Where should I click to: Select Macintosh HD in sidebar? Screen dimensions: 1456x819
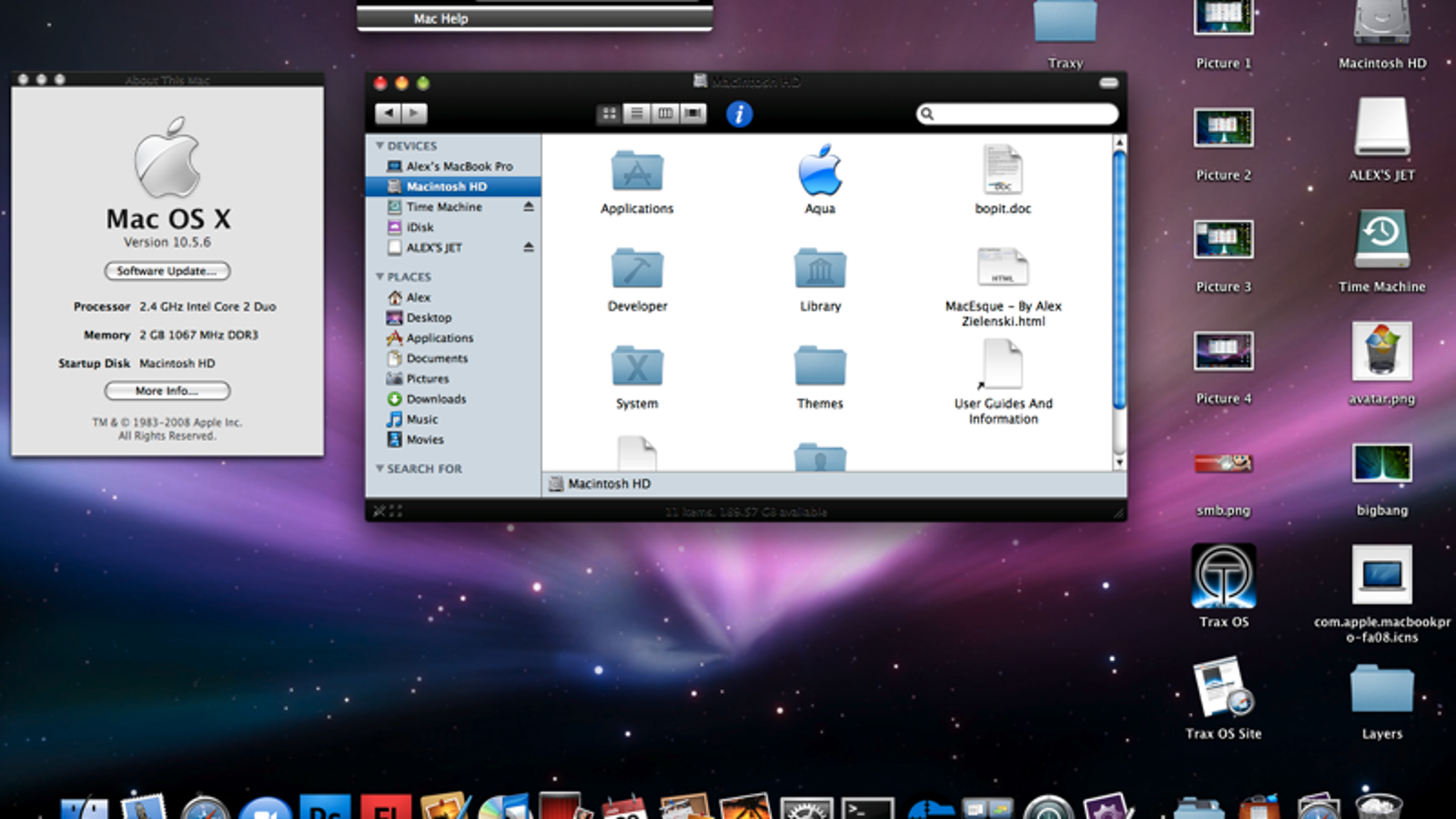[453, 187]
